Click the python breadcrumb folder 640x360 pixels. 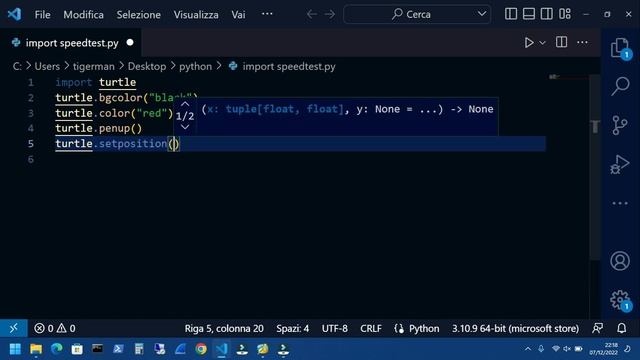click(x=195, y=67)
